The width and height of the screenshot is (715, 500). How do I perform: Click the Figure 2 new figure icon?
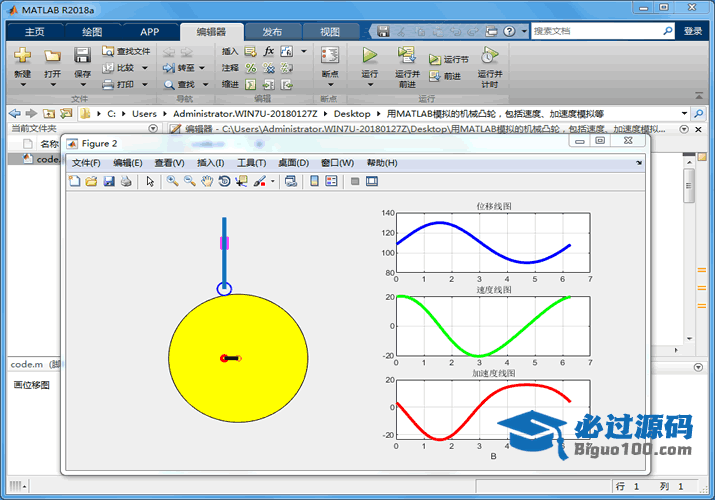[74, 181]
